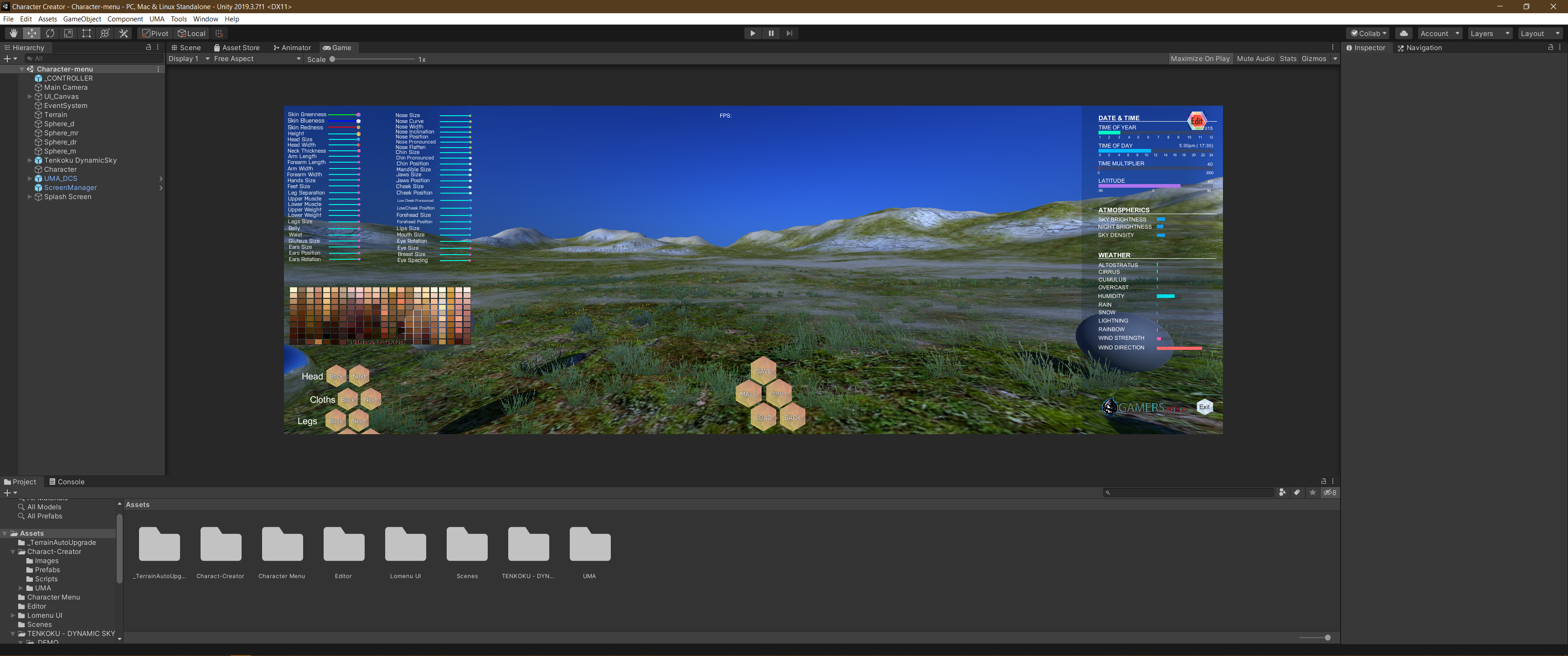Toggle Mute Audio in Game view

1255,59
